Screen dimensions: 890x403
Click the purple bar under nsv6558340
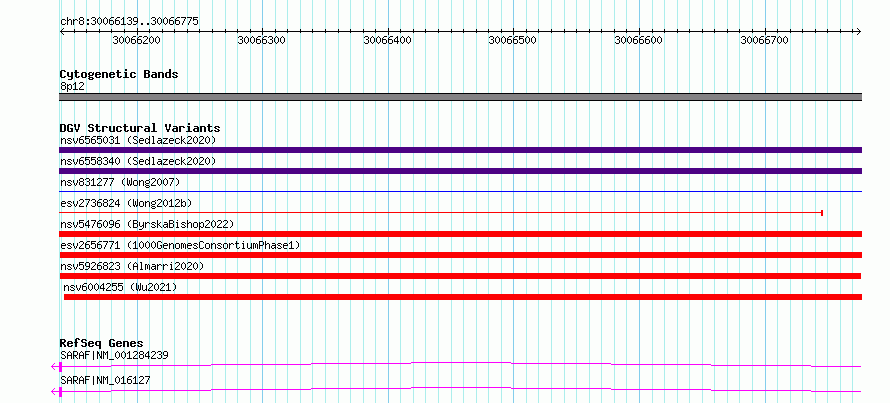click(460, 171)
